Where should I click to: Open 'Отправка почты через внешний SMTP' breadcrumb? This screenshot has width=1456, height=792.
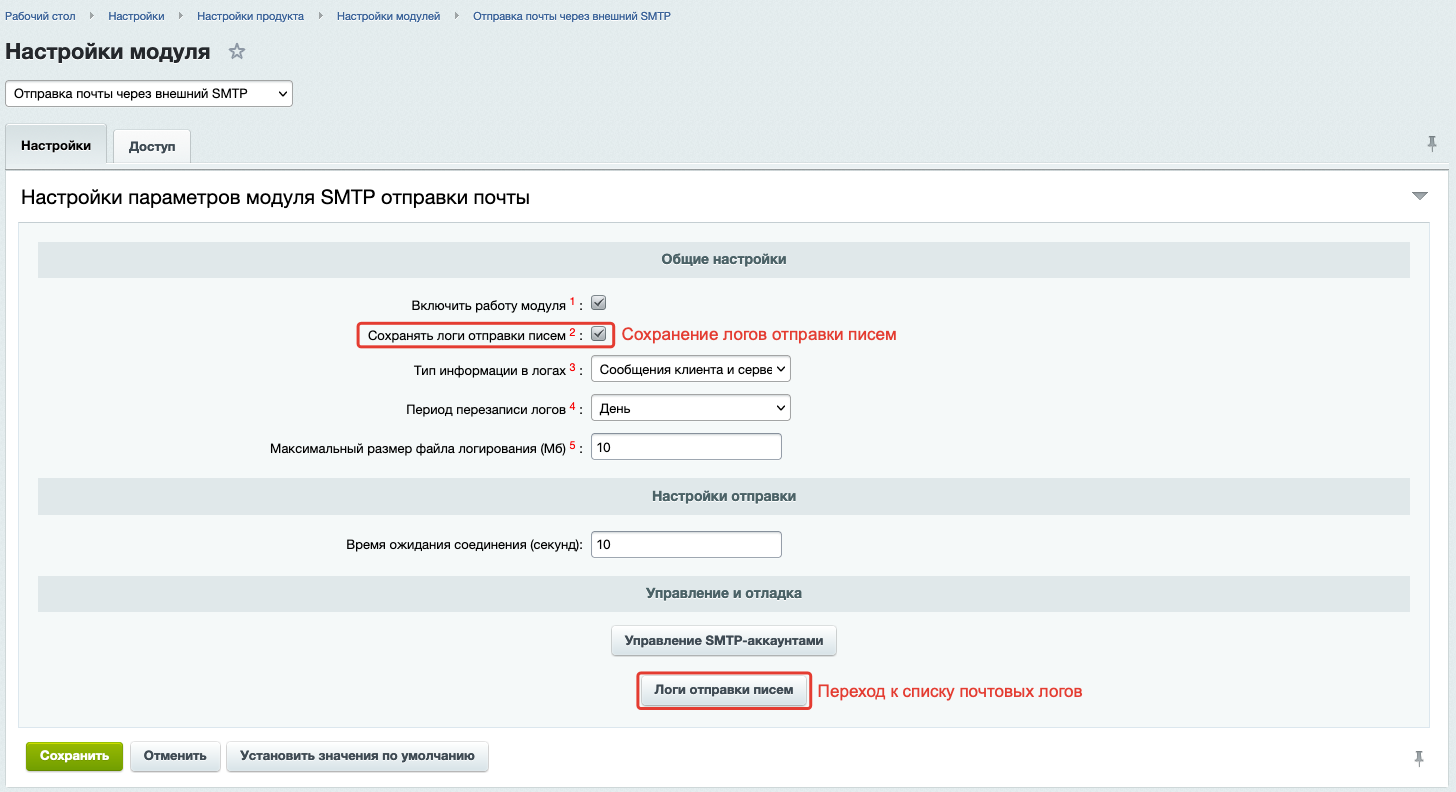point(571,16)
